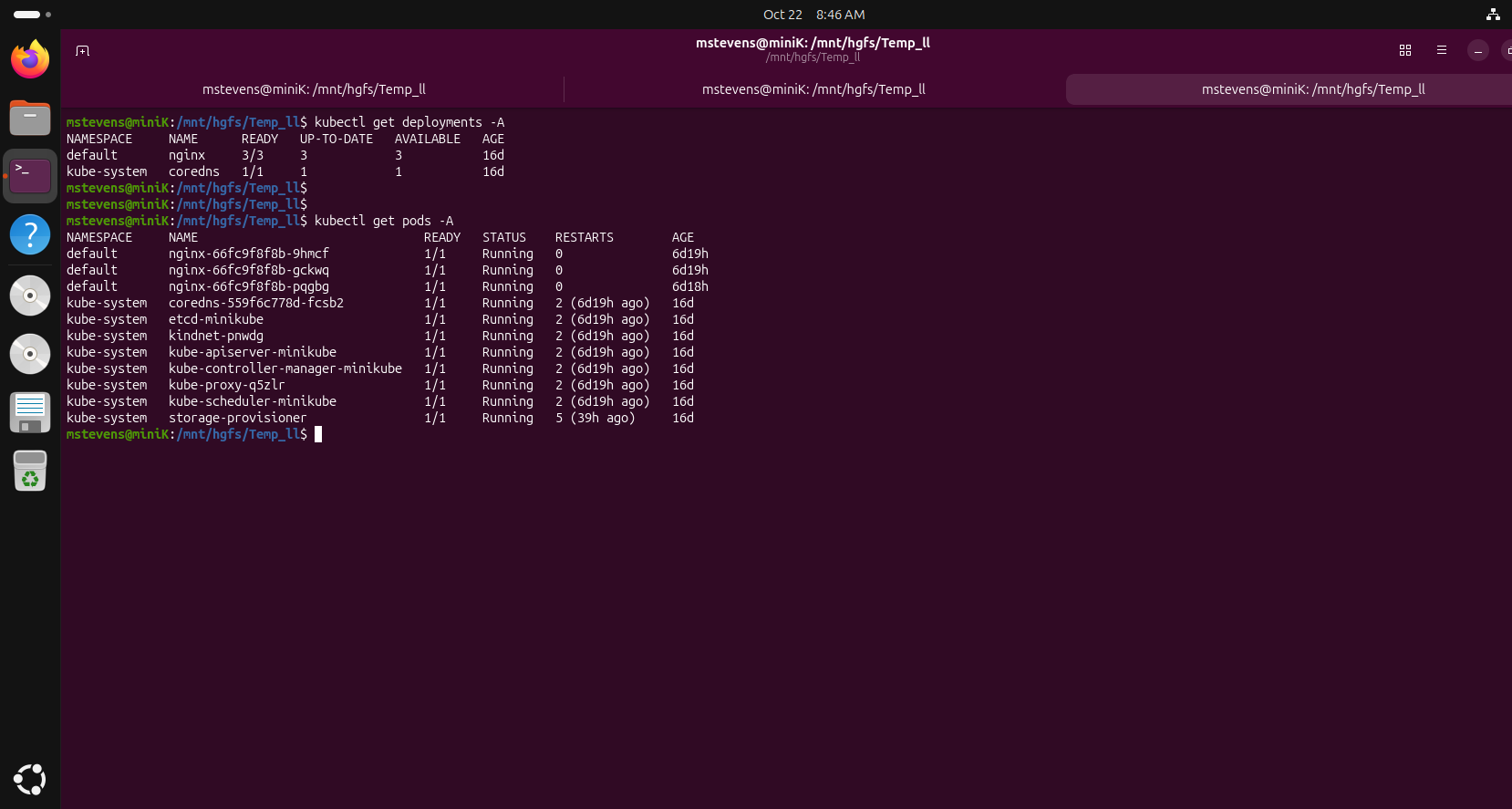Switch to the second terminal tab
The height and width of the screenshot is (809, 1512).
tap(813, 89)
